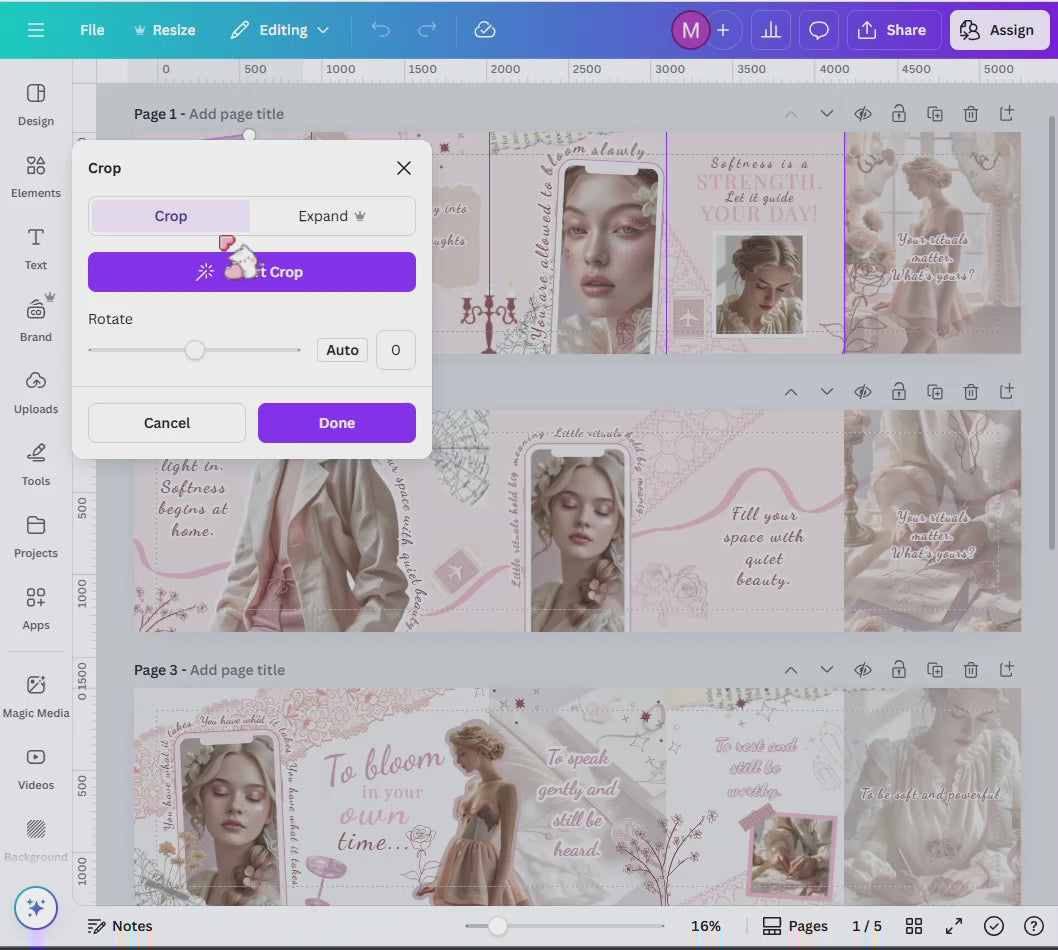This screenshot has width=1058, height=950.
Task: Hide Page 3 using eye icon
Action: (x=863, y=670)
